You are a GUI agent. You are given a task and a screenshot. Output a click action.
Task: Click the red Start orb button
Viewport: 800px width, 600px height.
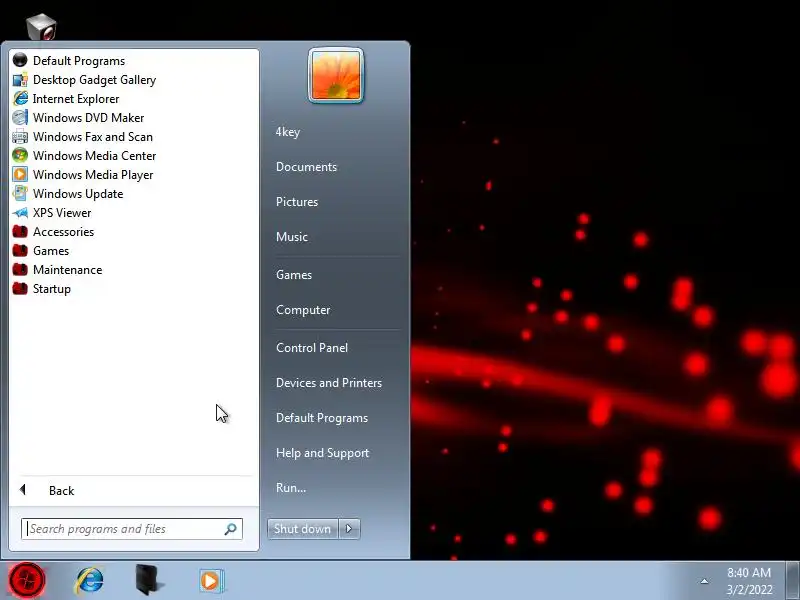tap(27, 580)
